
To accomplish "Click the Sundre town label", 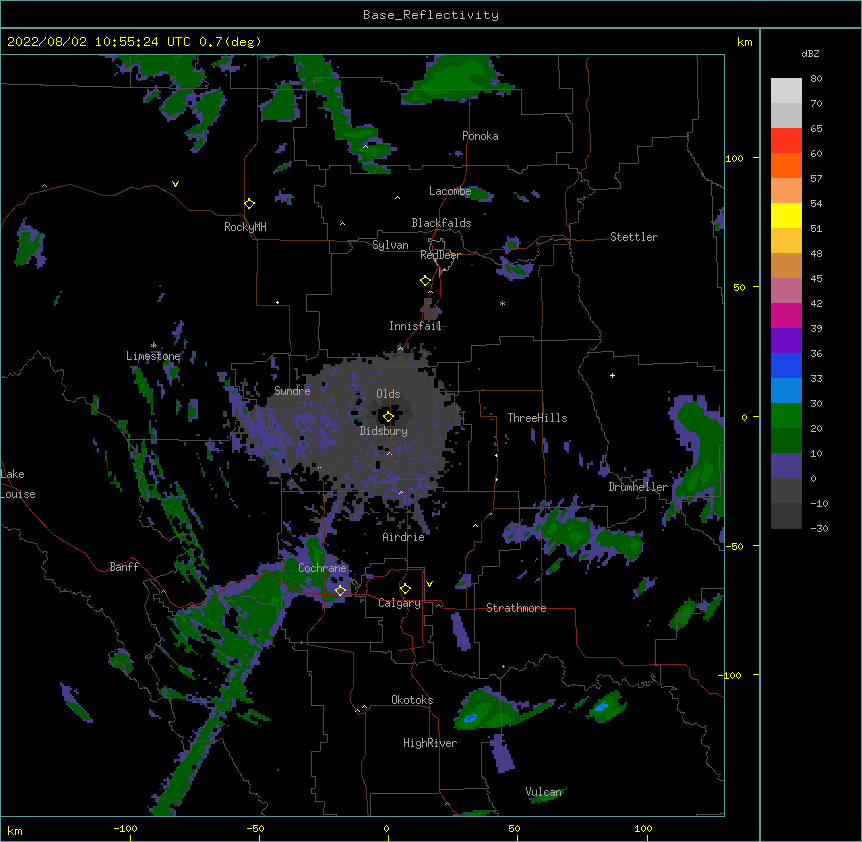I will [x=292, y=391].
